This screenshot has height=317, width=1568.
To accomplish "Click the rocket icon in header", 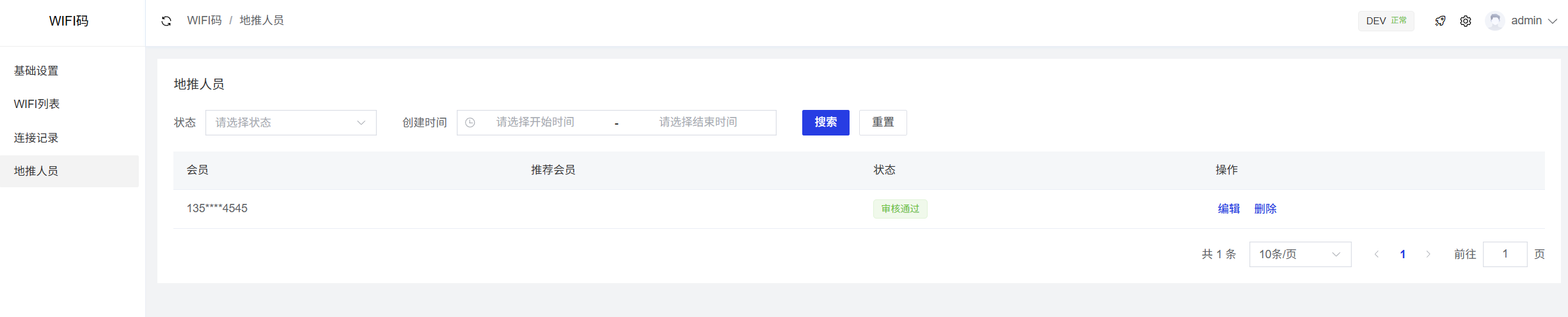I will (x=1440, y=21).
